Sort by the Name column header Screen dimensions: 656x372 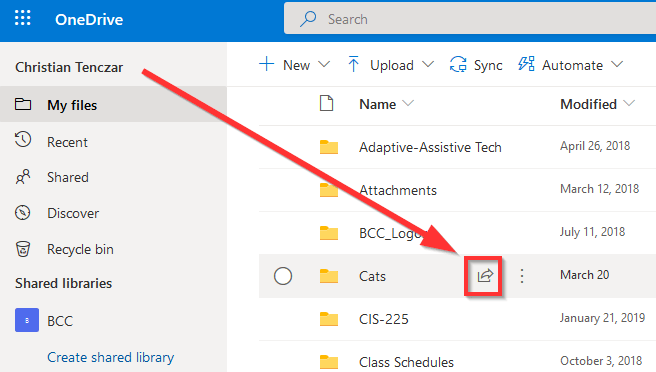(x=377, y=104)
